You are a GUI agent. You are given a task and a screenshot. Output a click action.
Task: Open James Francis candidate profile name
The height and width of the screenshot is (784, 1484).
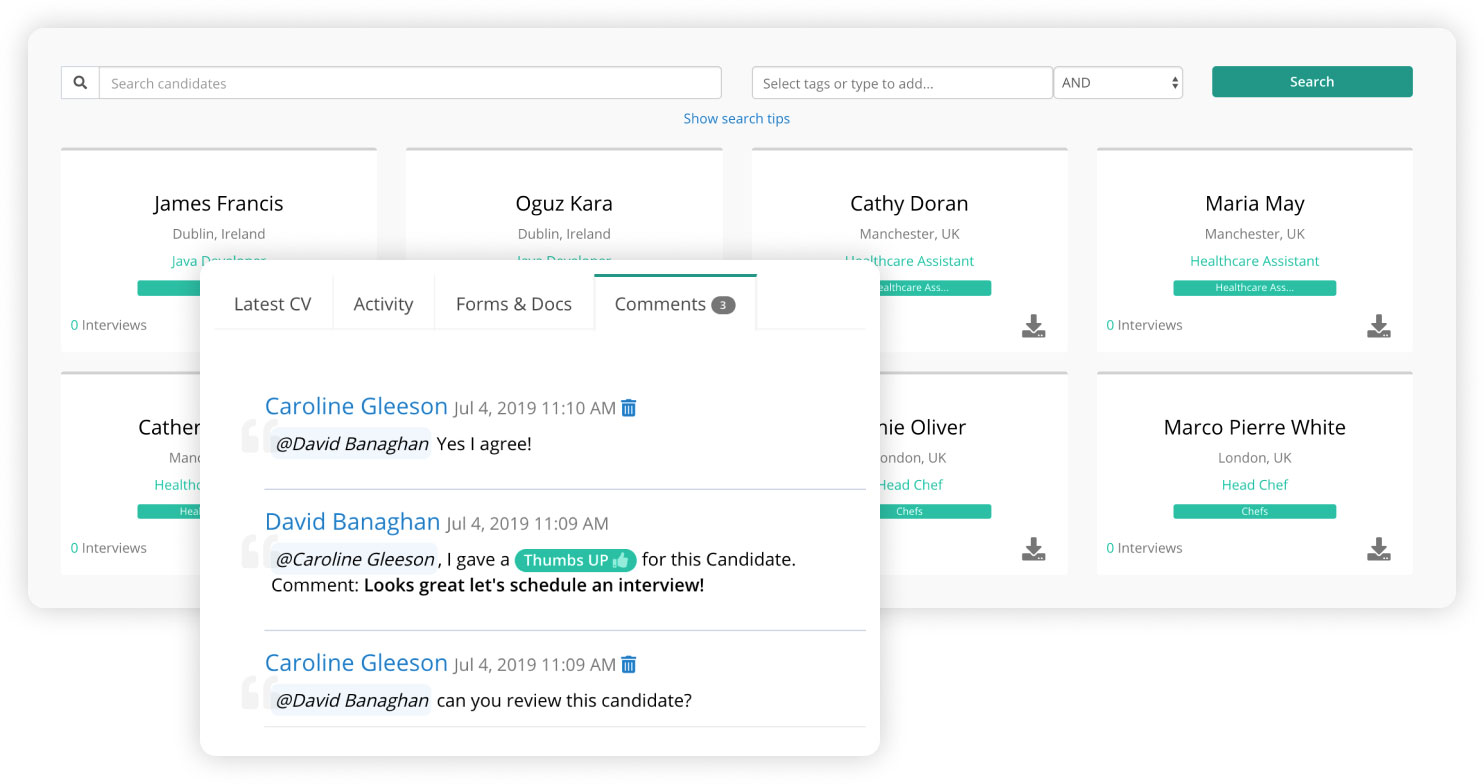click(218, 203)
